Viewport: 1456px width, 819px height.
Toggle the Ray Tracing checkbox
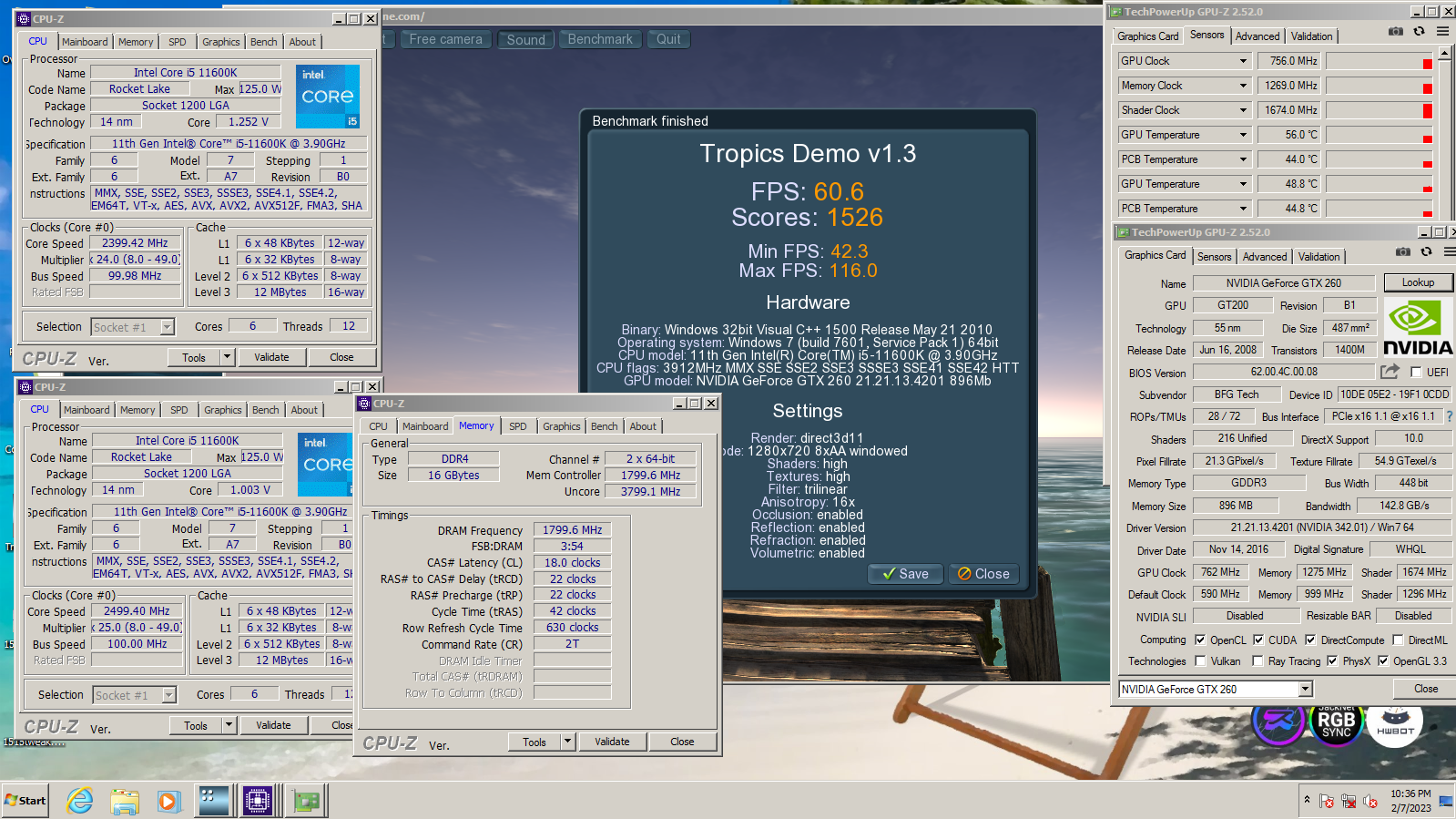pos(1258,660)
